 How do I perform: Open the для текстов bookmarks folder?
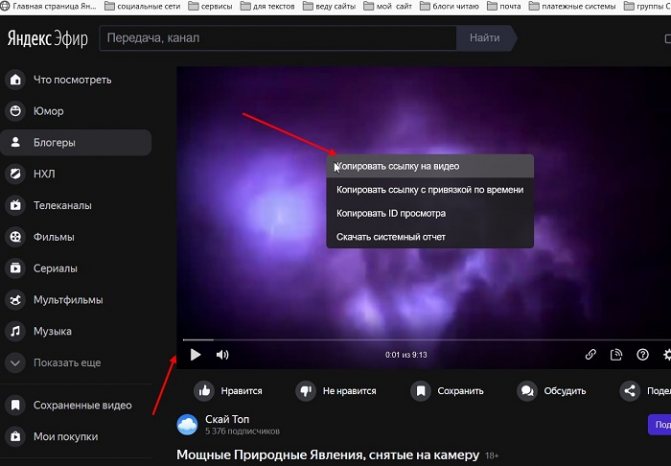coord(267,6)
